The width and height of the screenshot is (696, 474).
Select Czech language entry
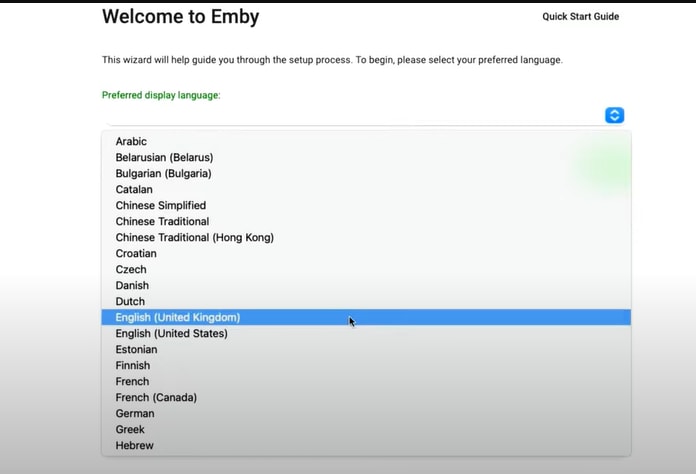point(366,269)
